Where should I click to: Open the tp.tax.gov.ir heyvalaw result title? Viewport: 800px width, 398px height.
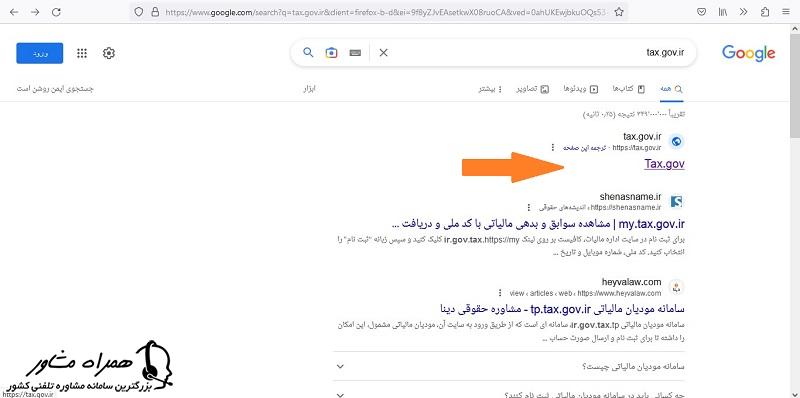click(x=562, y=309)
